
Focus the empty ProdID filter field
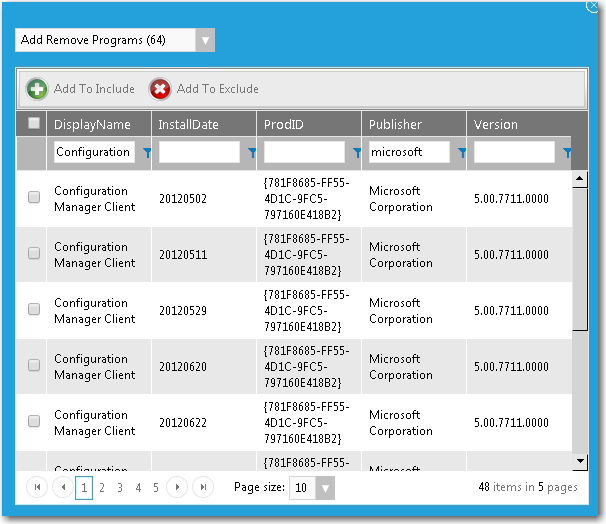(305, 152)
